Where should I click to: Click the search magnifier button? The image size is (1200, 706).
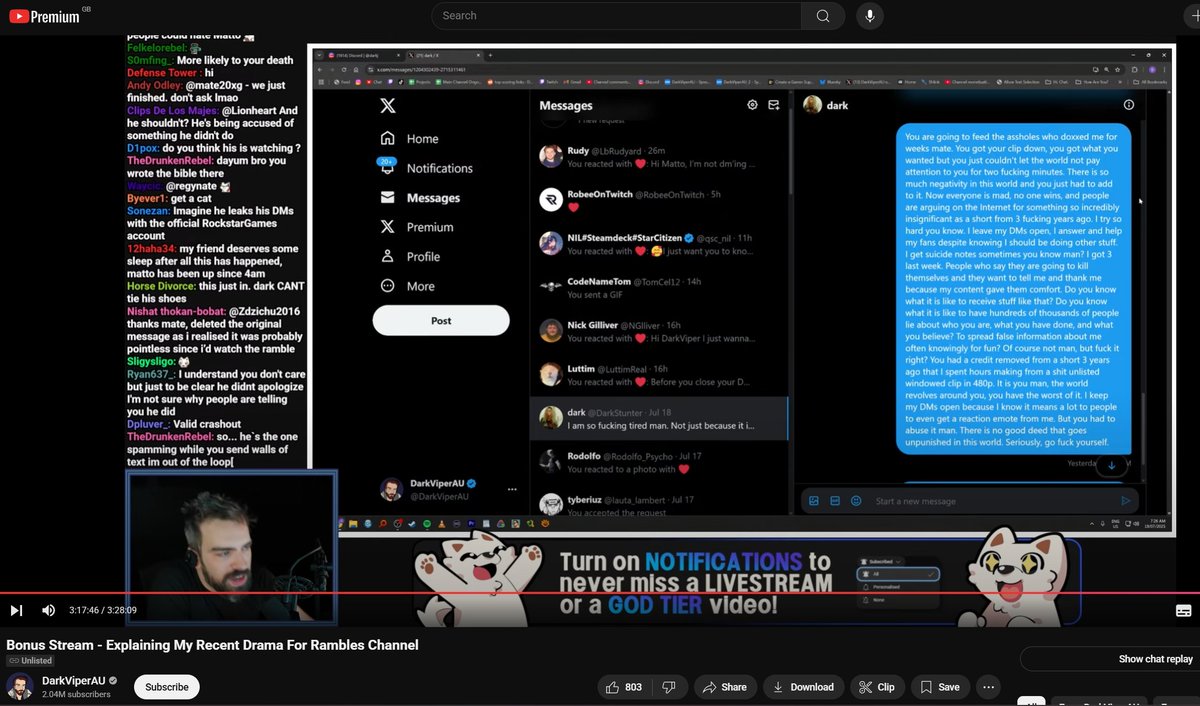[823, 16]
